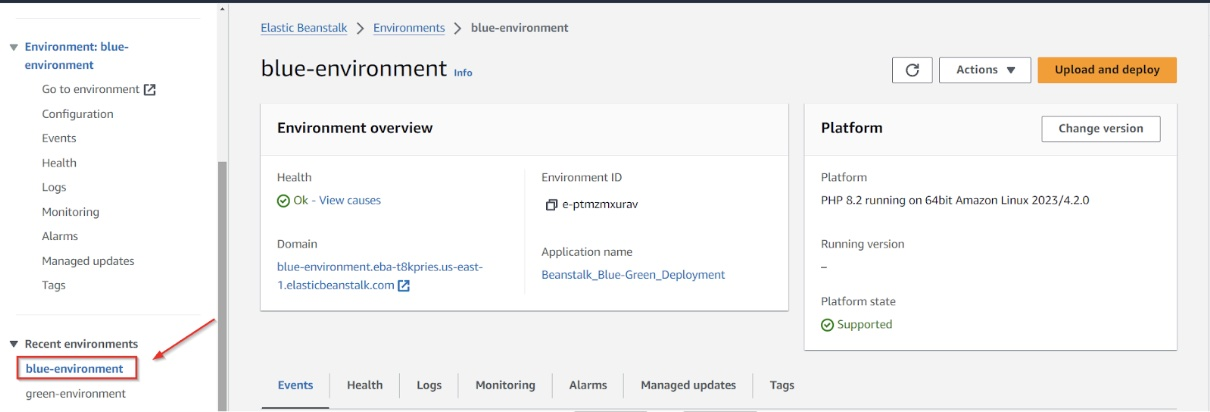
Task: Switch to the Health tab
Action: [364, 385]
